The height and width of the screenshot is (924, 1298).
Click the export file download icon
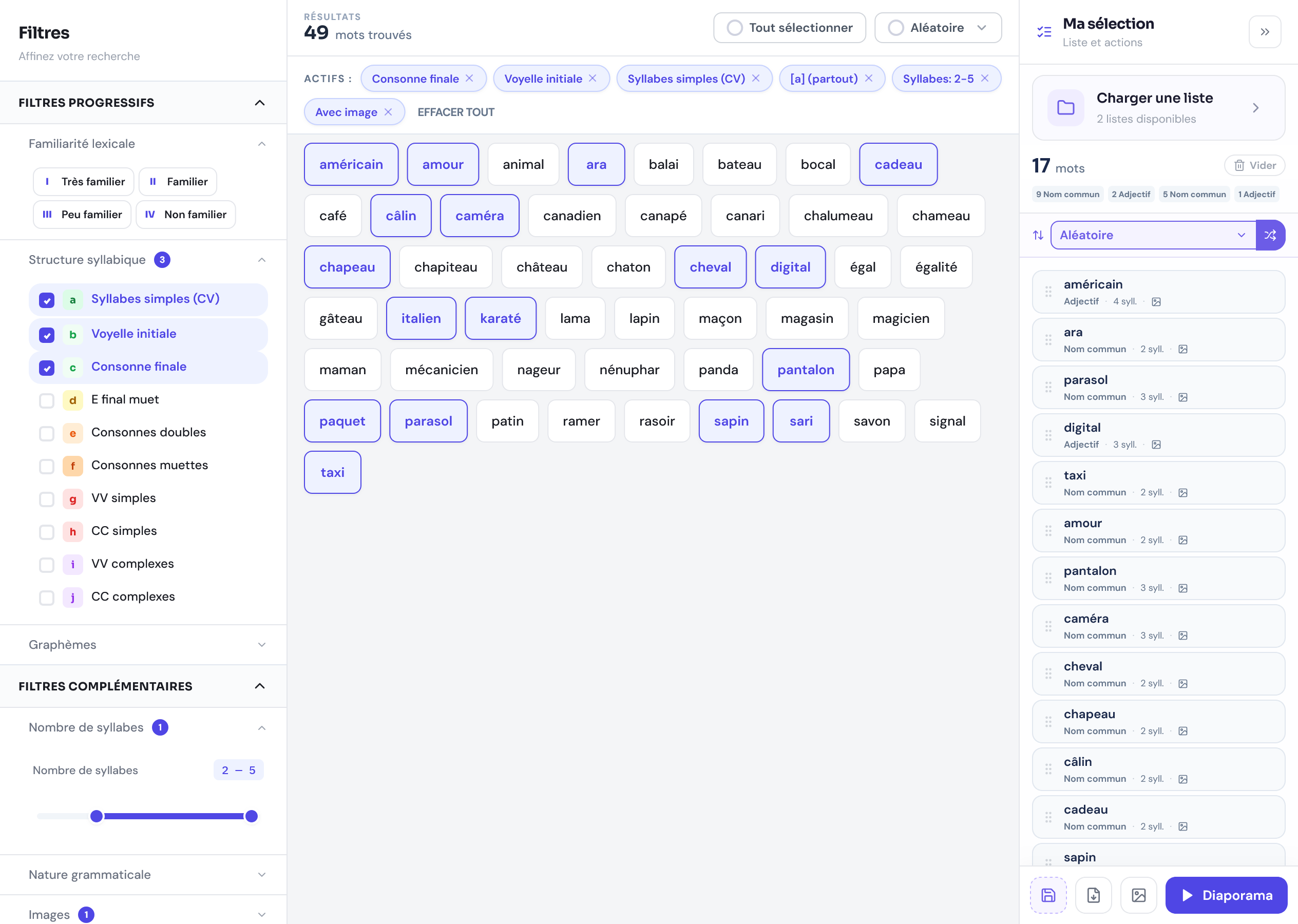coord(1093,895)
